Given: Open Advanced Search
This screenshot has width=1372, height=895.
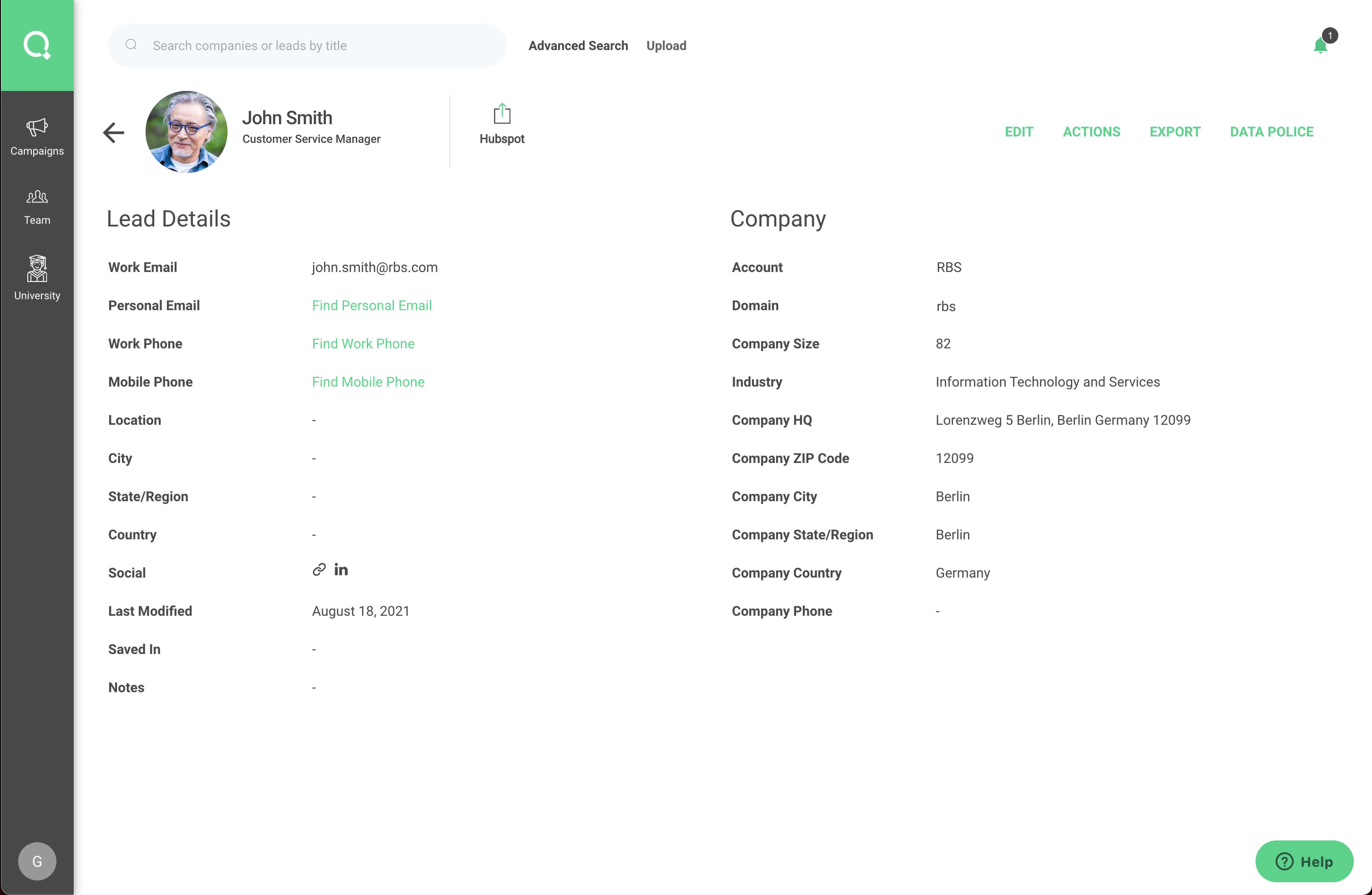Looking at the screenshot, I should tap(578, 45).
